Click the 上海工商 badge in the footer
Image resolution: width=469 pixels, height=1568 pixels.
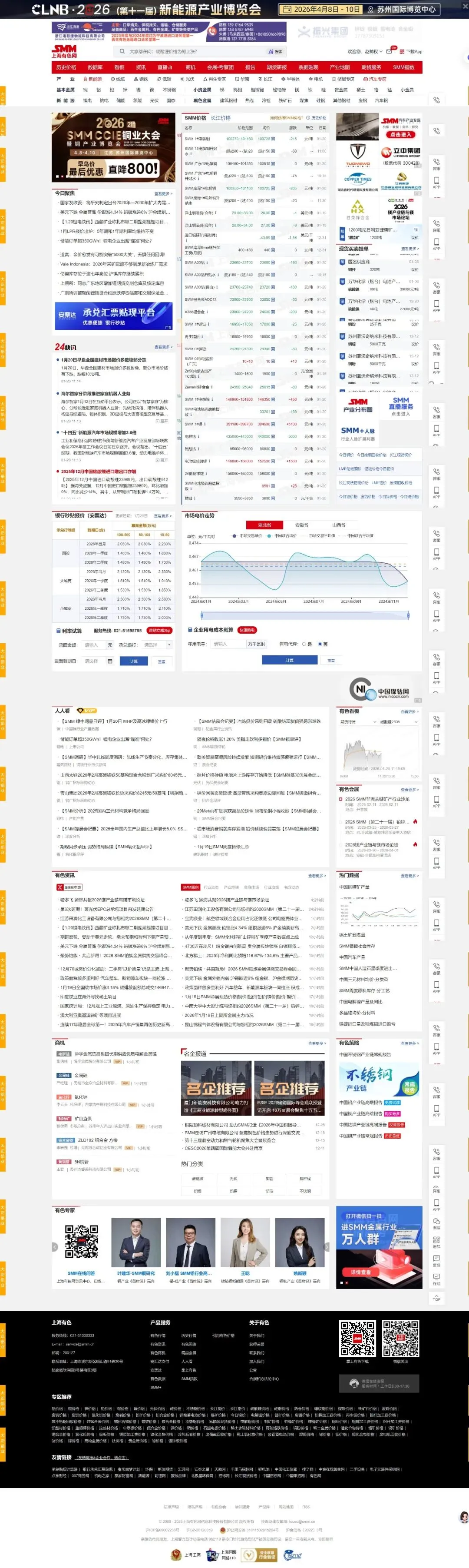[186, 1555]
